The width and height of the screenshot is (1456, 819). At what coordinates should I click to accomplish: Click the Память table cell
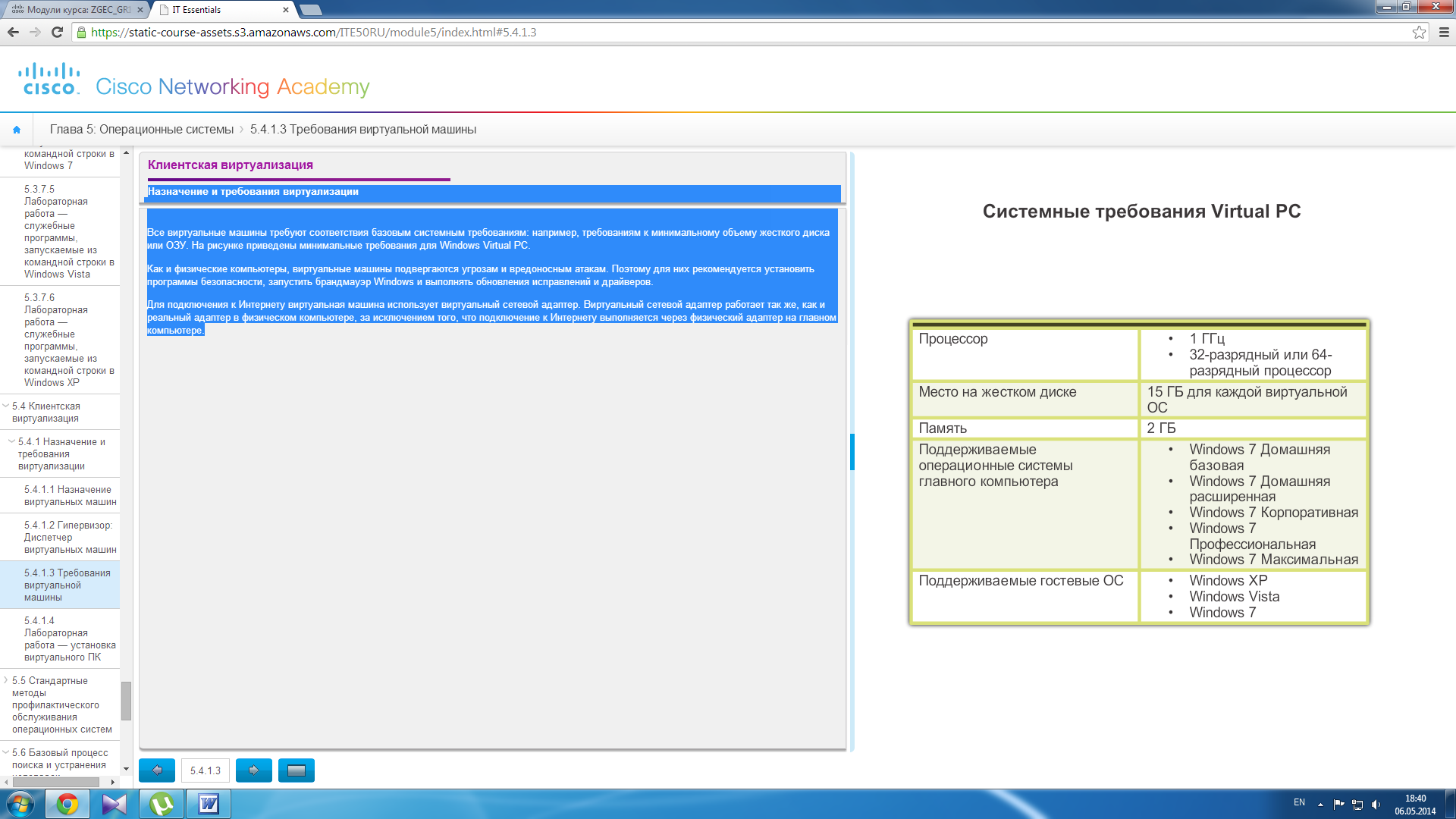click(1025, 428)
